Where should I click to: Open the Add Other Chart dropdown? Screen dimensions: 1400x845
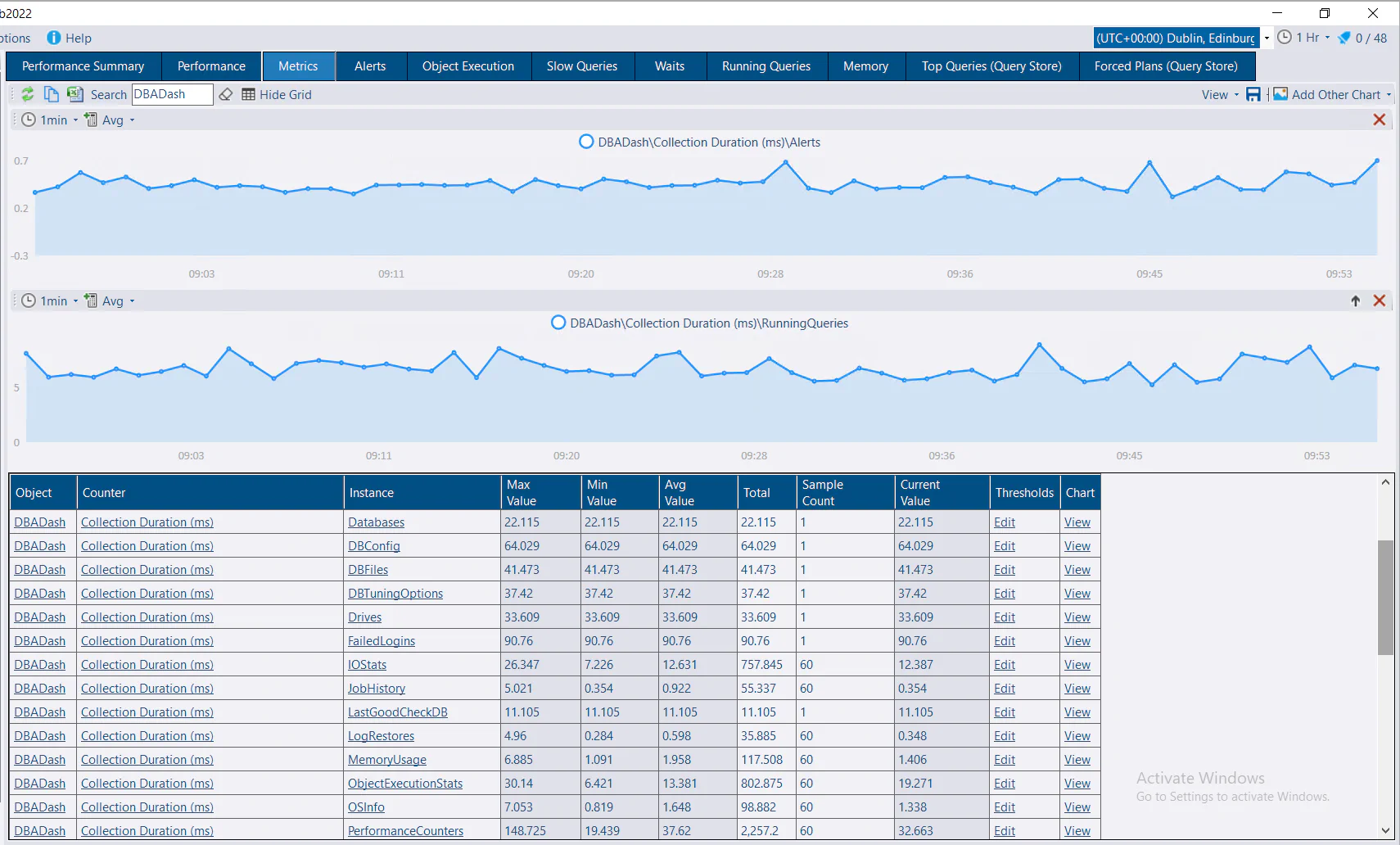click(1389, 95)
